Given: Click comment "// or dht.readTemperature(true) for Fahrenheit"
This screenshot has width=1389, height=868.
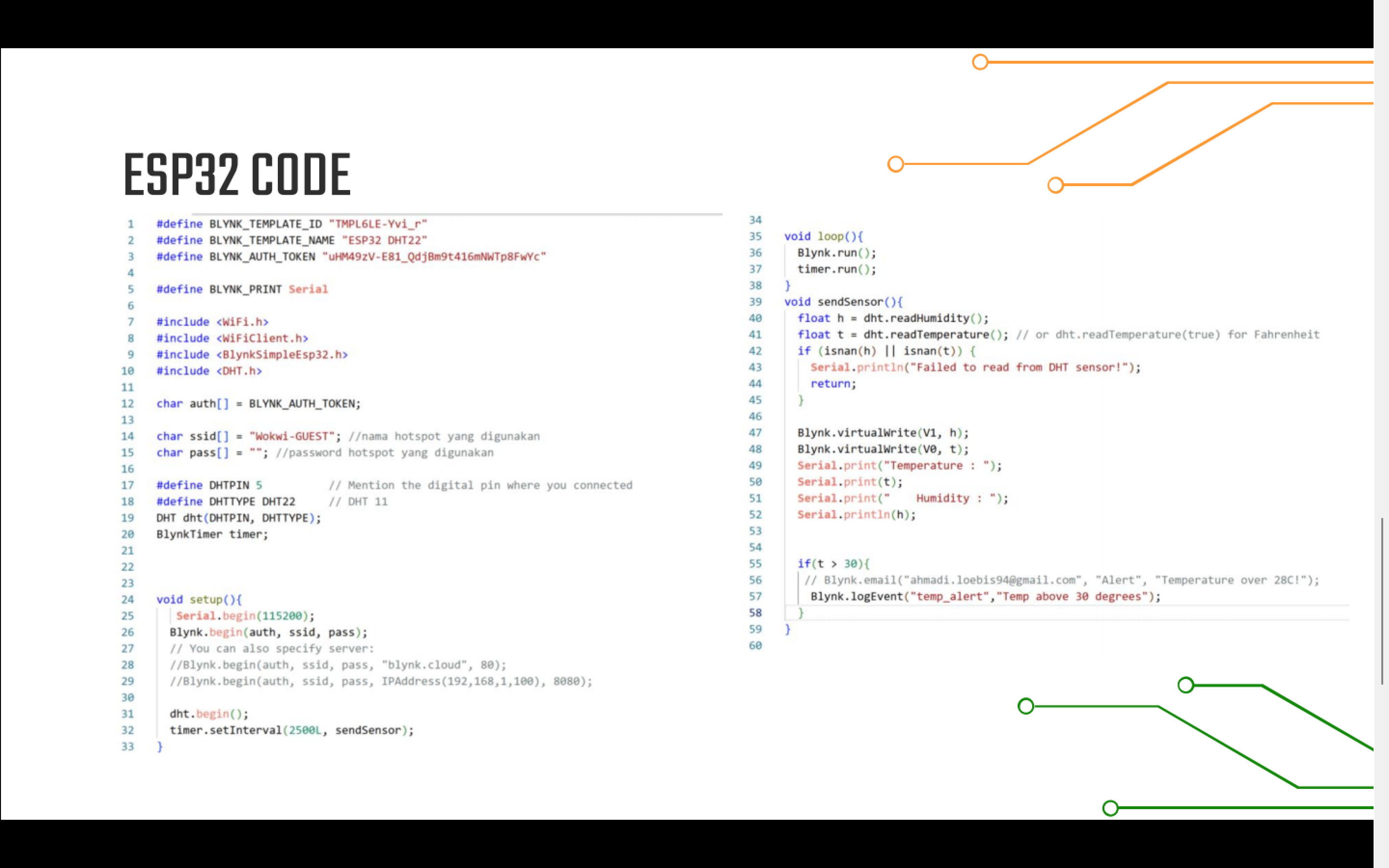Looking at the screenshot, I should (x=1168, y=335).
